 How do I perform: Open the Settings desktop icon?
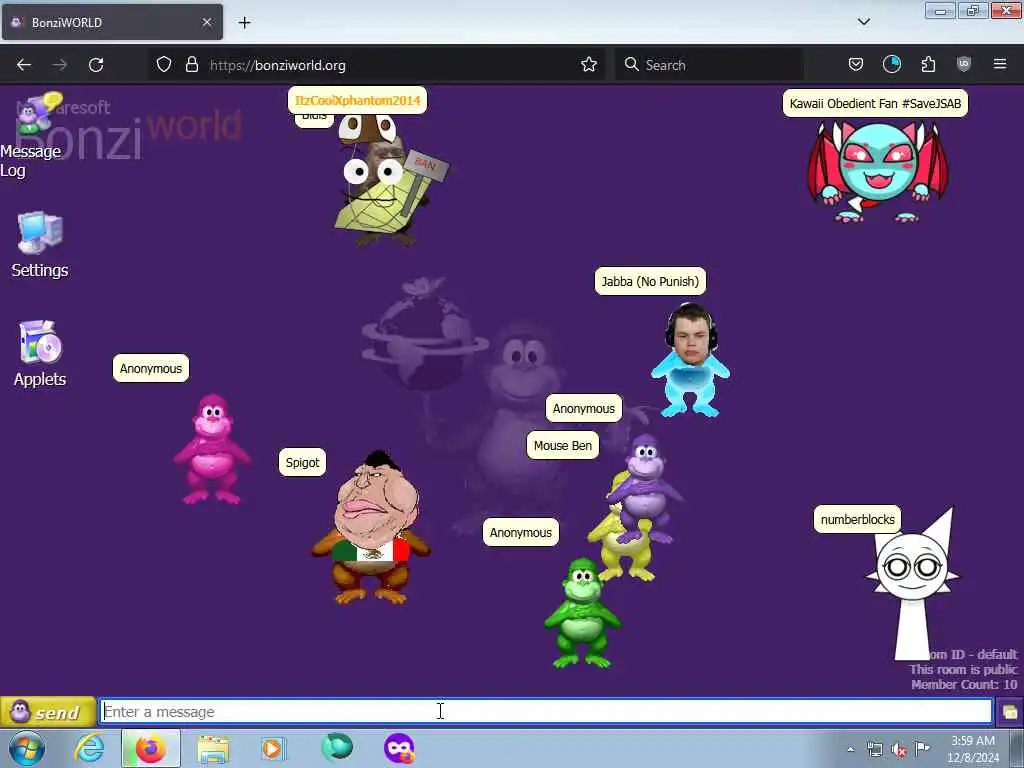[x=40, y=245]
